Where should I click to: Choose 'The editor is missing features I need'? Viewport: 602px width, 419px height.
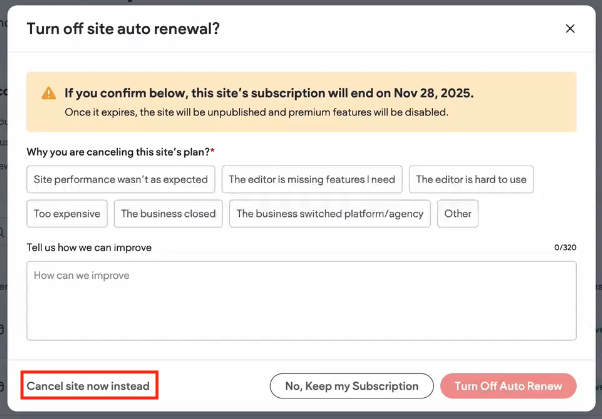tap(312, 180)
